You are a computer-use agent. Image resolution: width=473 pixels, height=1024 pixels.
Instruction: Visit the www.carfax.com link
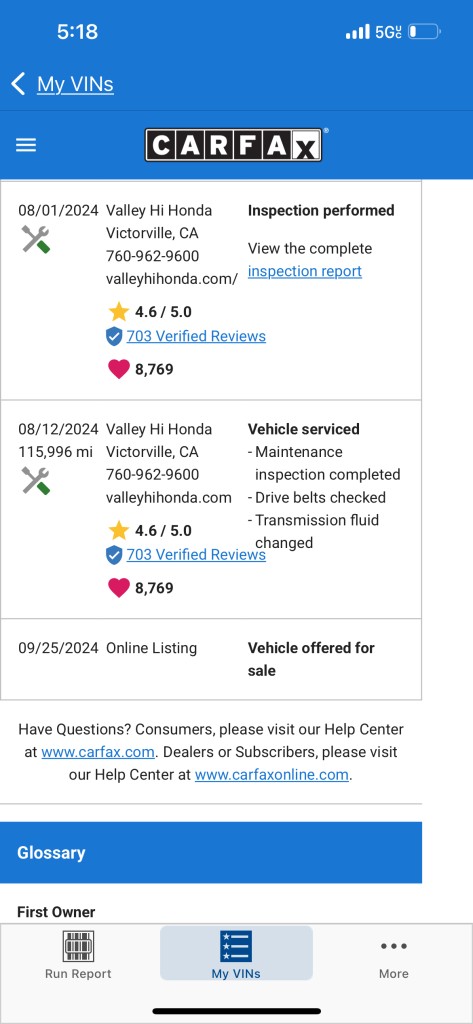click(x=98, y=752)
